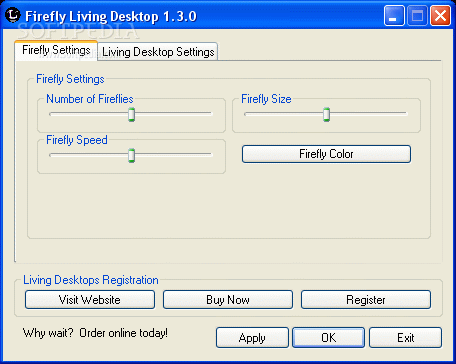Click the Firefly Speed slider handle
The height and width of the screenshot is (364, 456).
coord(132,156)
